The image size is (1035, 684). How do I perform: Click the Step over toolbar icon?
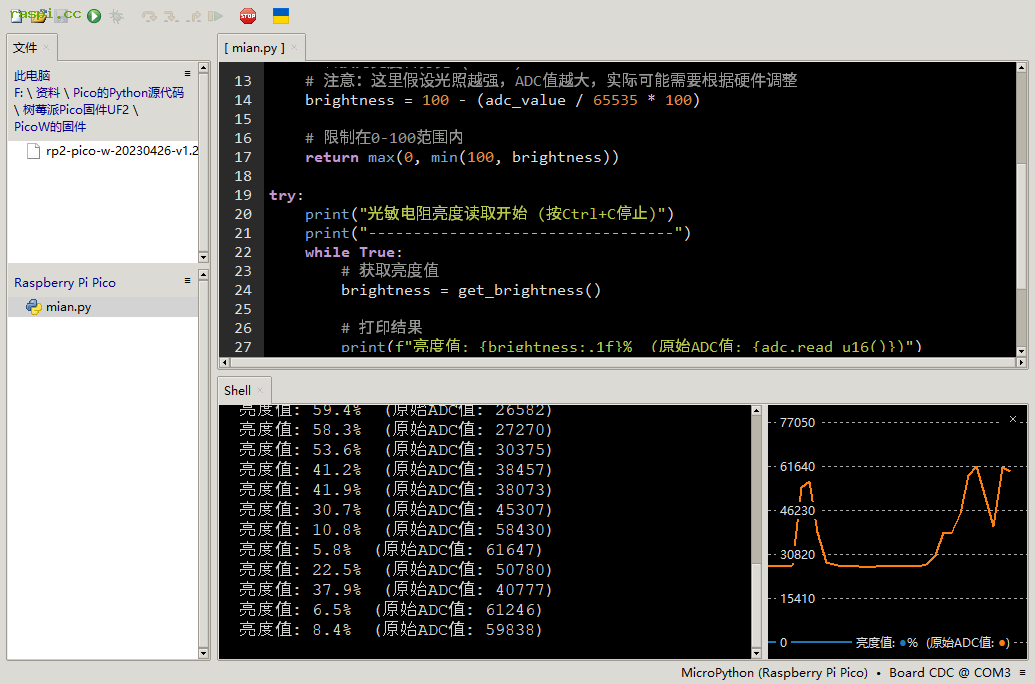pos(149,16)
